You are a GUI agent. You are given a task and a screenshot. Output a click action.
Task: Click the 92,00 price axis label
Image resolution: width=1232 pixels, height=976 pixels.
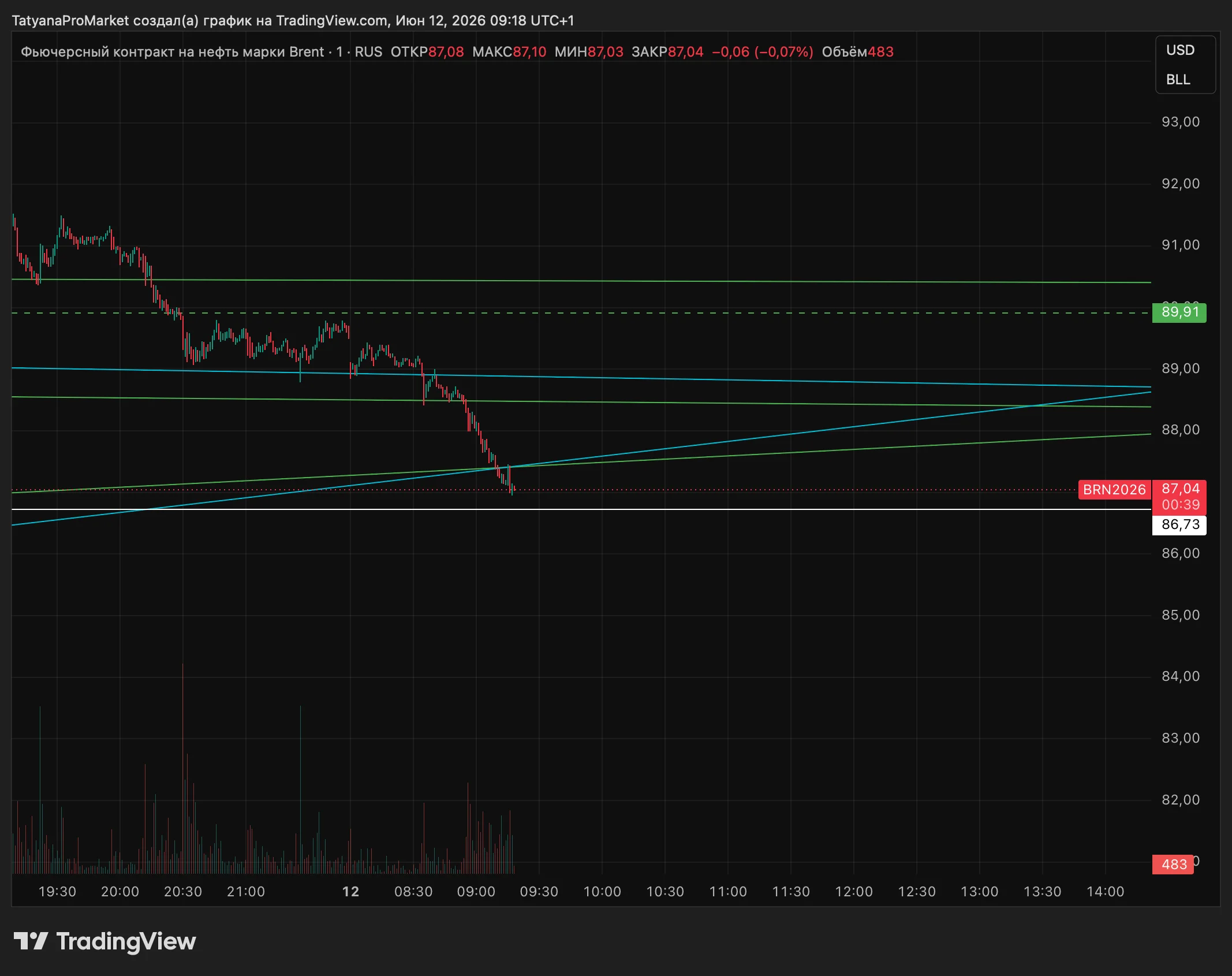click(1180, 184)
